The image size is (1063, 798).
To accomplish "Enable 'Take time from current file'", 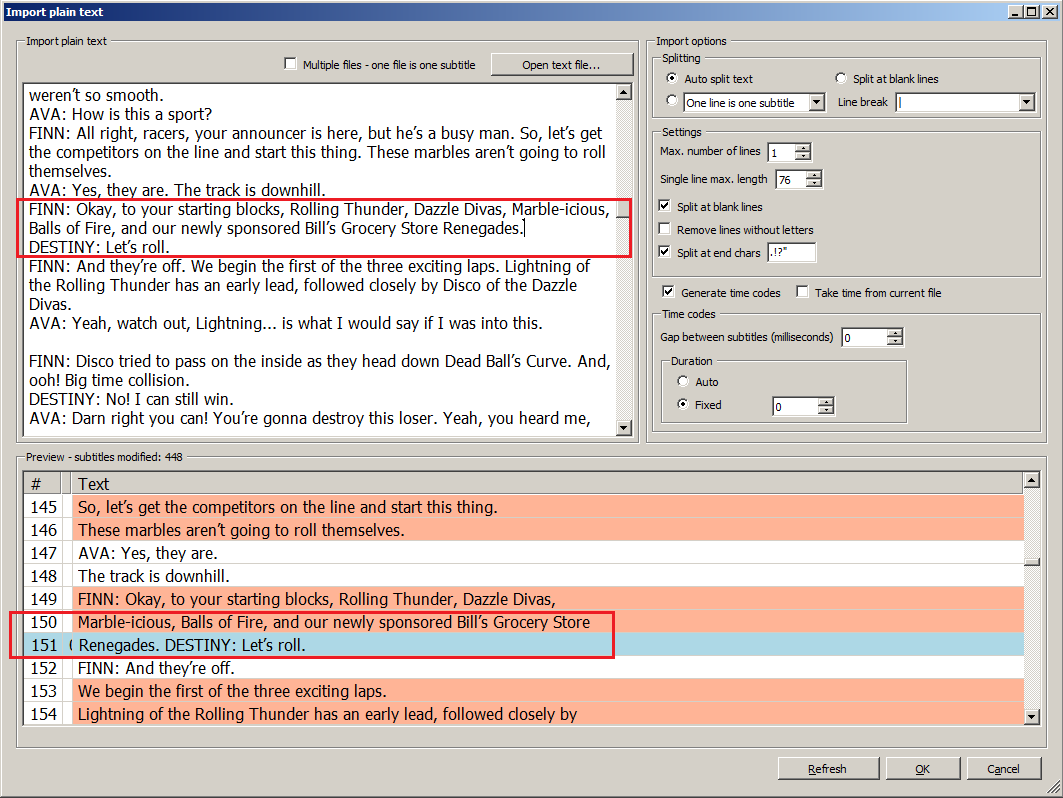I will pos(800,291).
